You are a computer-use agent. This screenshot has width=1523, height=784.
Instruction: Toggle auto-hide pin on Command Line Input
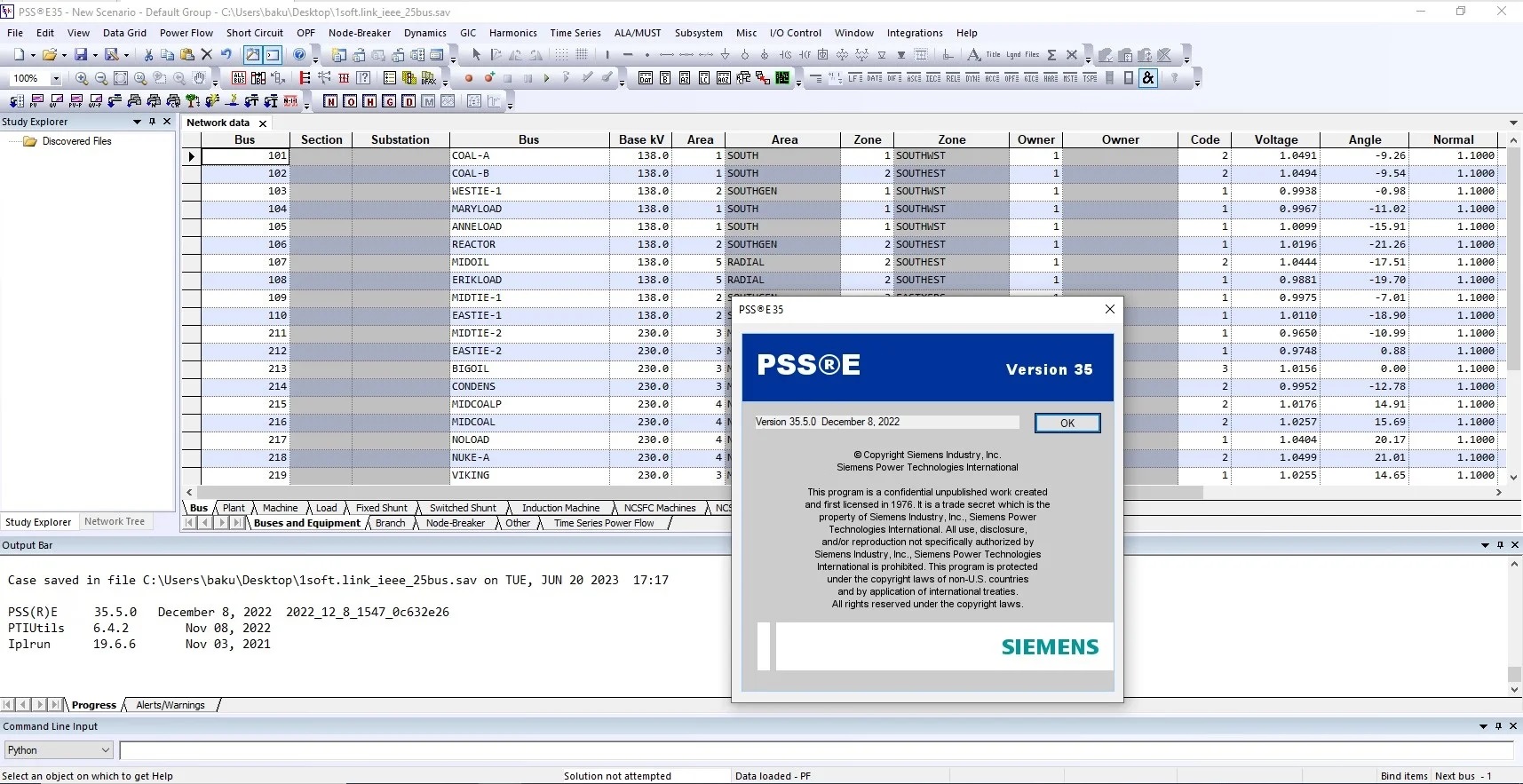(x=1498, y=726)
